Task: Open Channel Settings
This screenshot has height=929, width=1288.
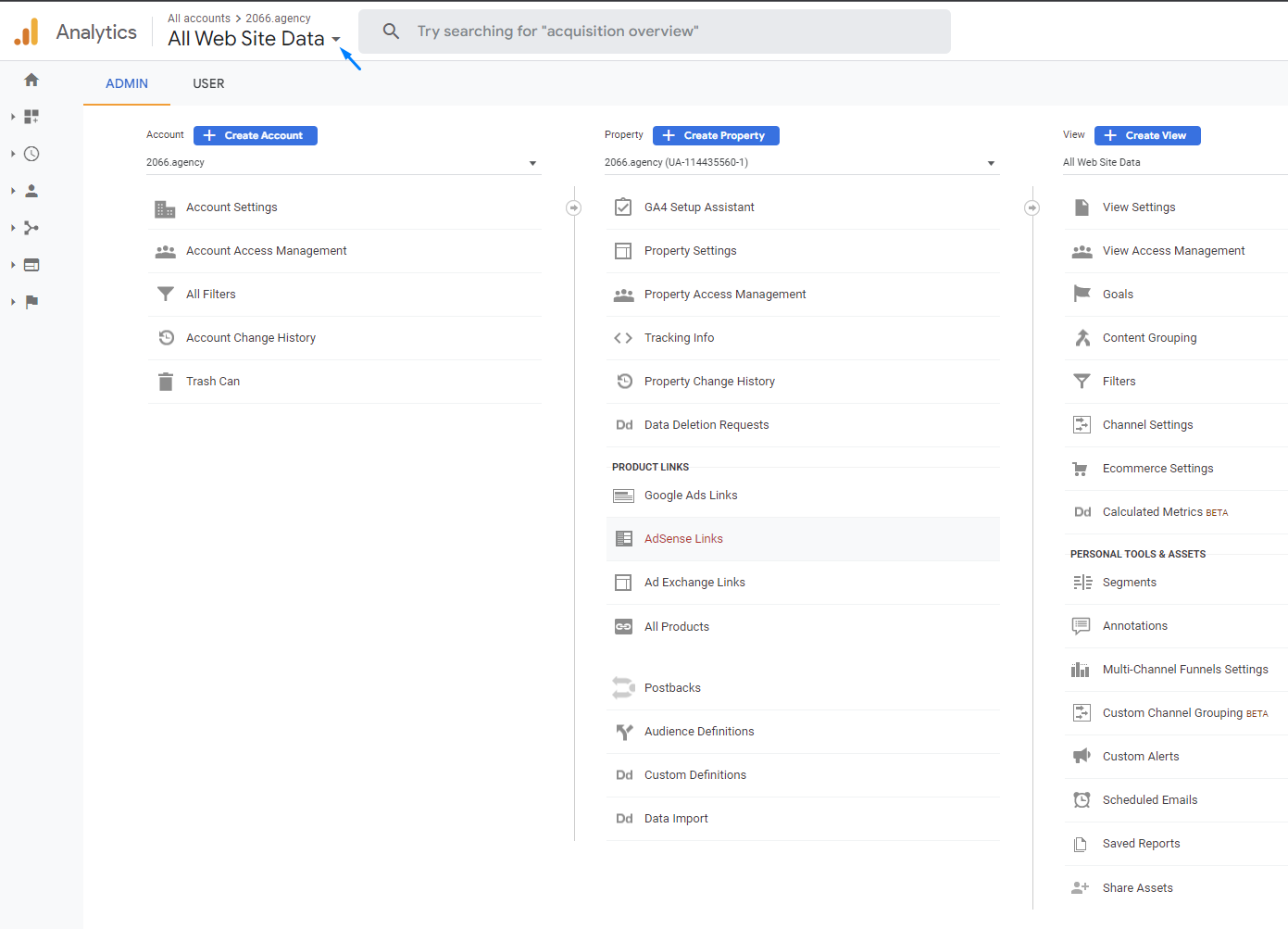Action: (x=1176, y=425)
